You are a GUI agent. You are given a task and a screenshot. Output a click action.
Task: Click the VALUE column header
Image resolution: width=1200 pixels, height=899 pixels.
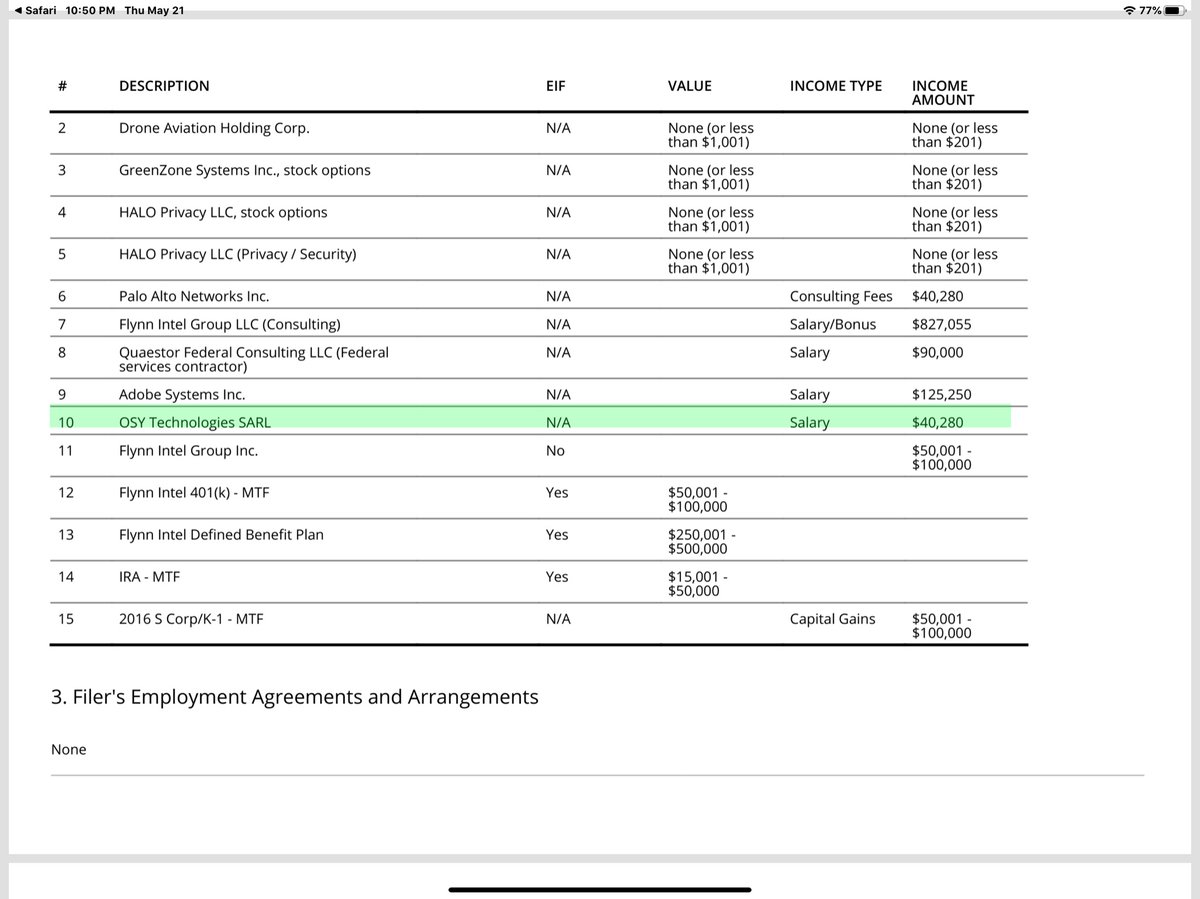pos(689,86)
